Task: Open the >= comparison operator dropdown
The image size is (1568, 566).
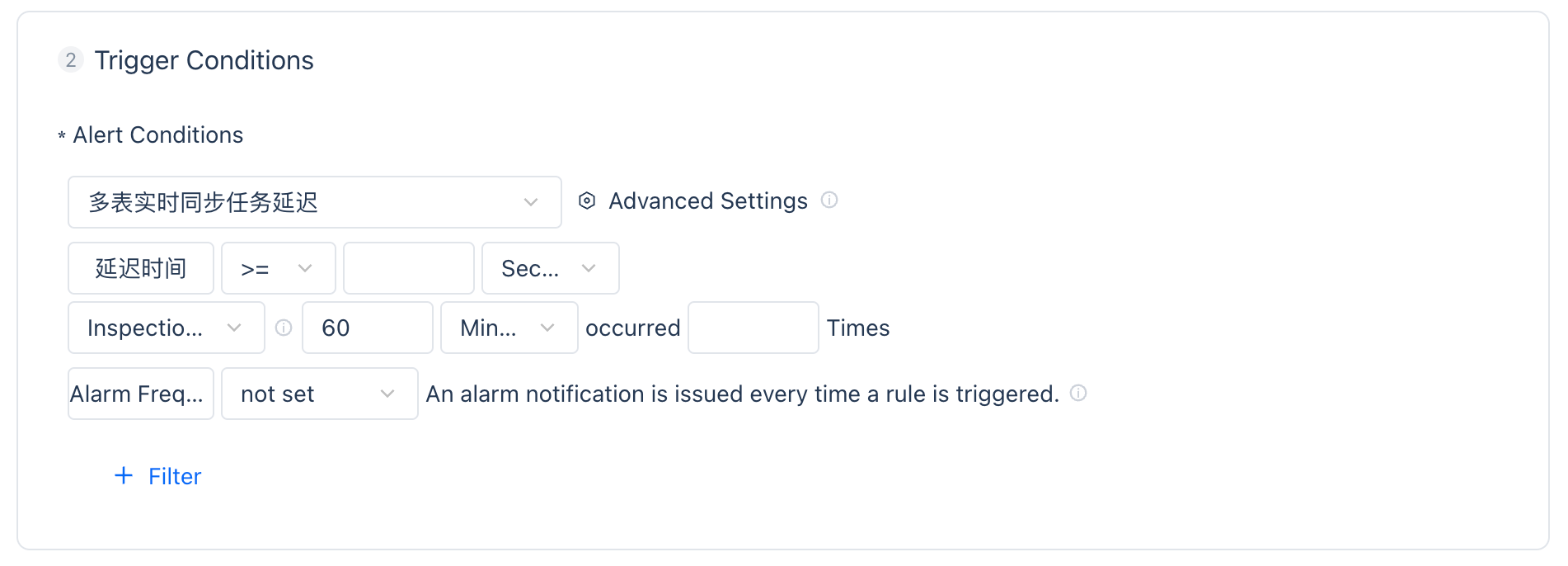Action: (x=278, y=268)
